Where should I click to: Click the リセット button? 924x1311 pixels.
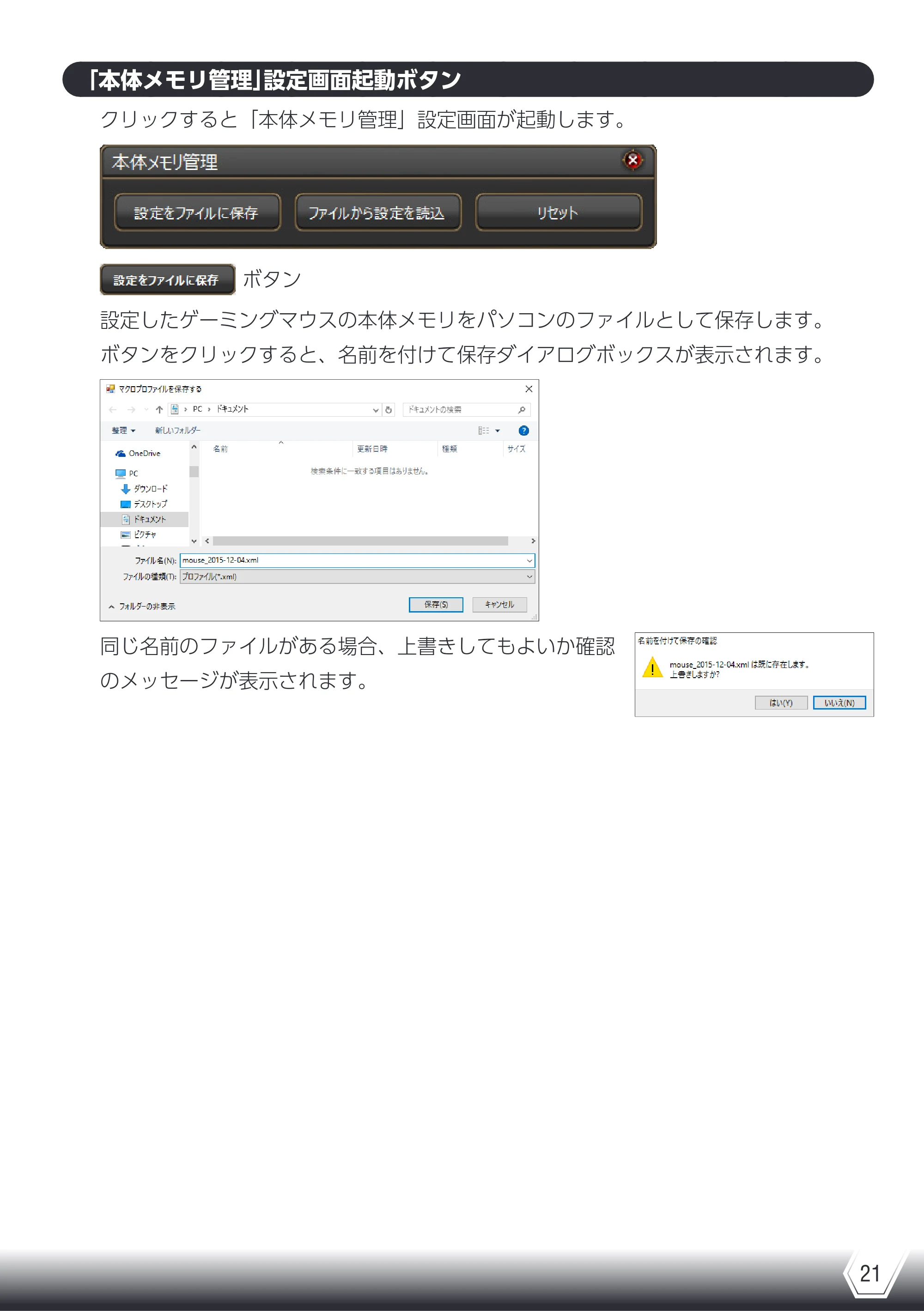pos(559,212)
